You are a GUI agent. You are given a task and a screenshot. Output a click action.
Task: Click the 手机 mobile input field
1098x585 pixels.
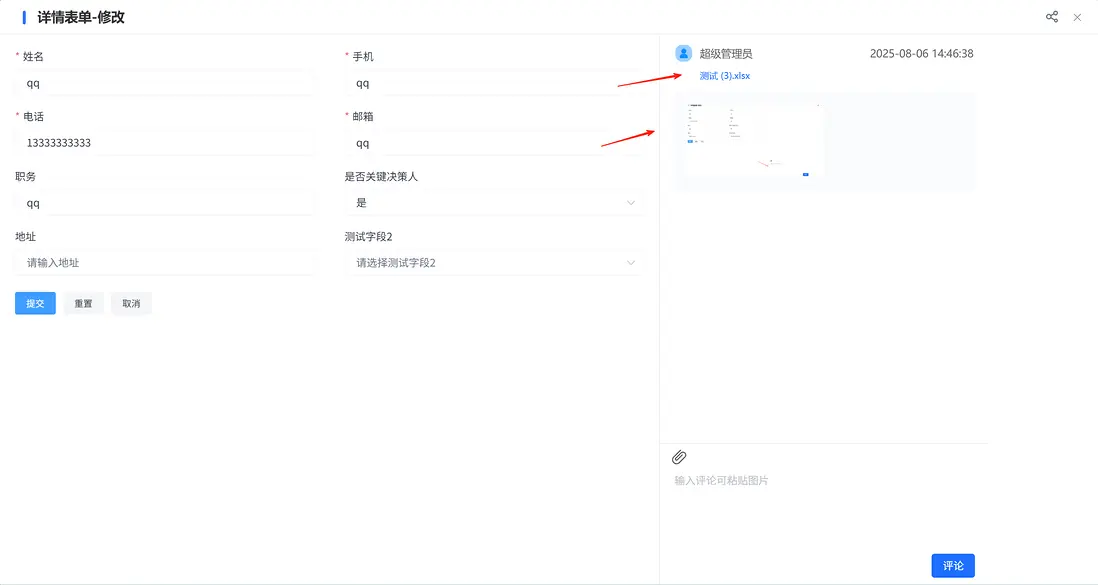[x=494, y=83]
